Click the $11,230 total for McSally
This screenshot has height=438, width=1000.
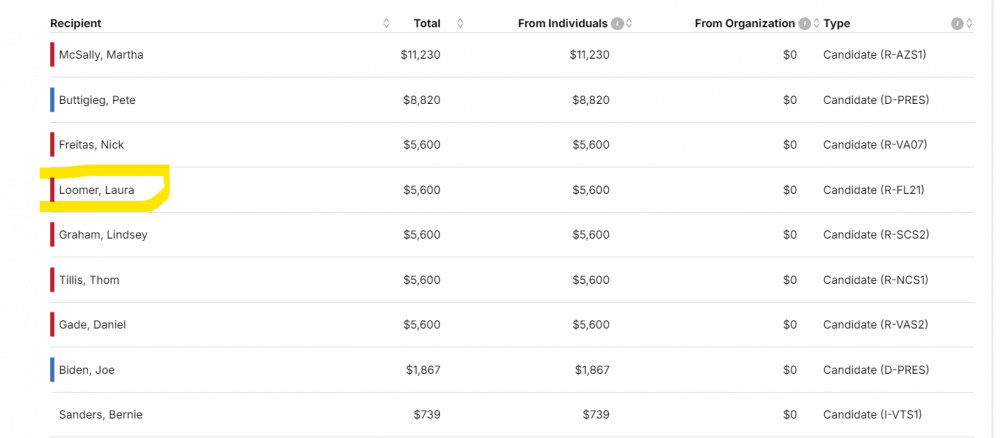point(420,55)
